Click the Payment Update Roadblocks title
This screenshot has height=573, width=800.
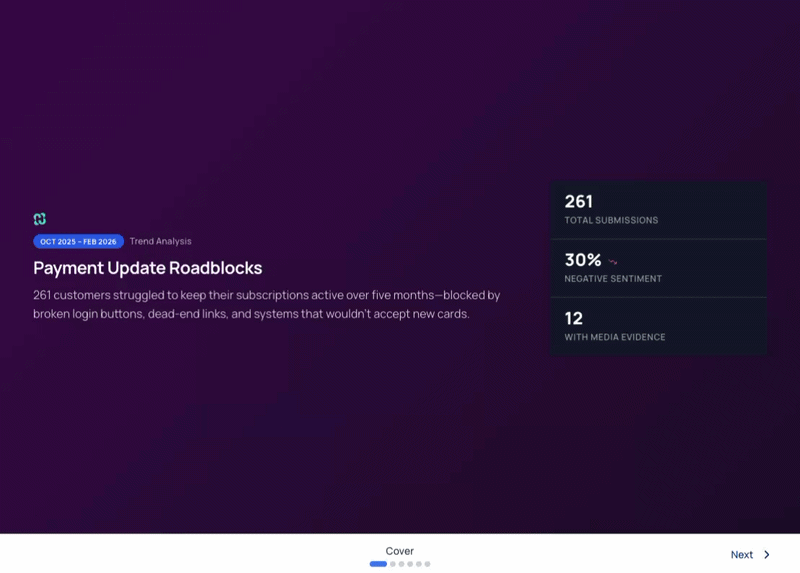point(147,268)
